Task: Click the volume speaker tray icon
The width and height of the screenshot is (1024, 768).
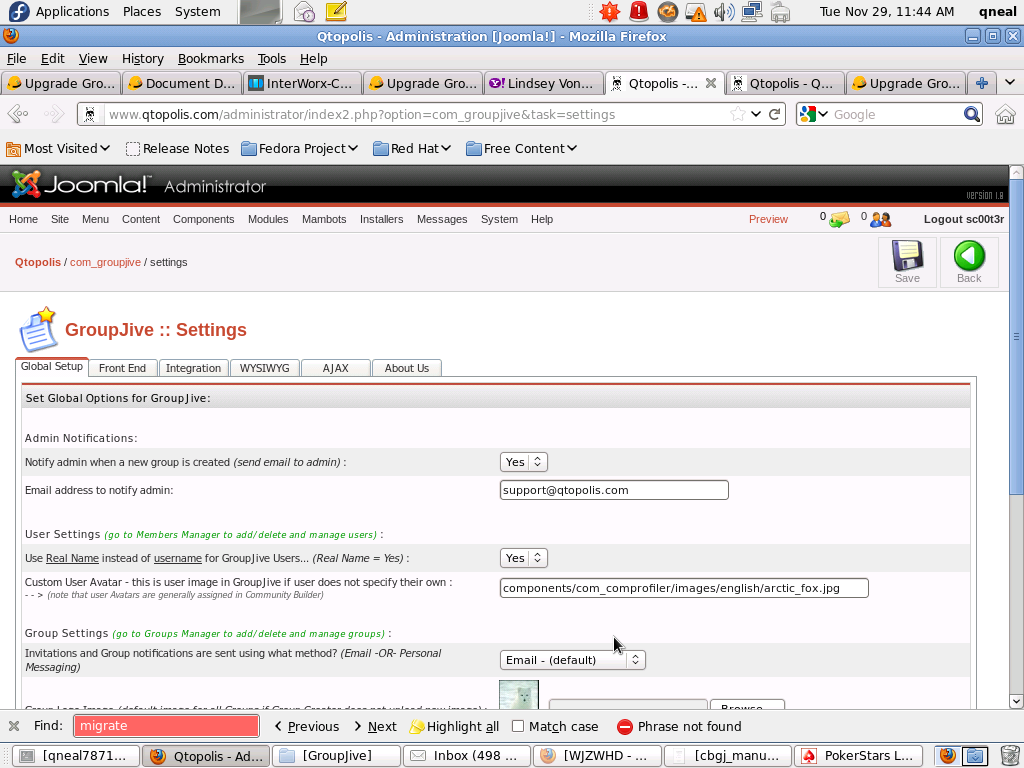Action: (x=724, y=12)
